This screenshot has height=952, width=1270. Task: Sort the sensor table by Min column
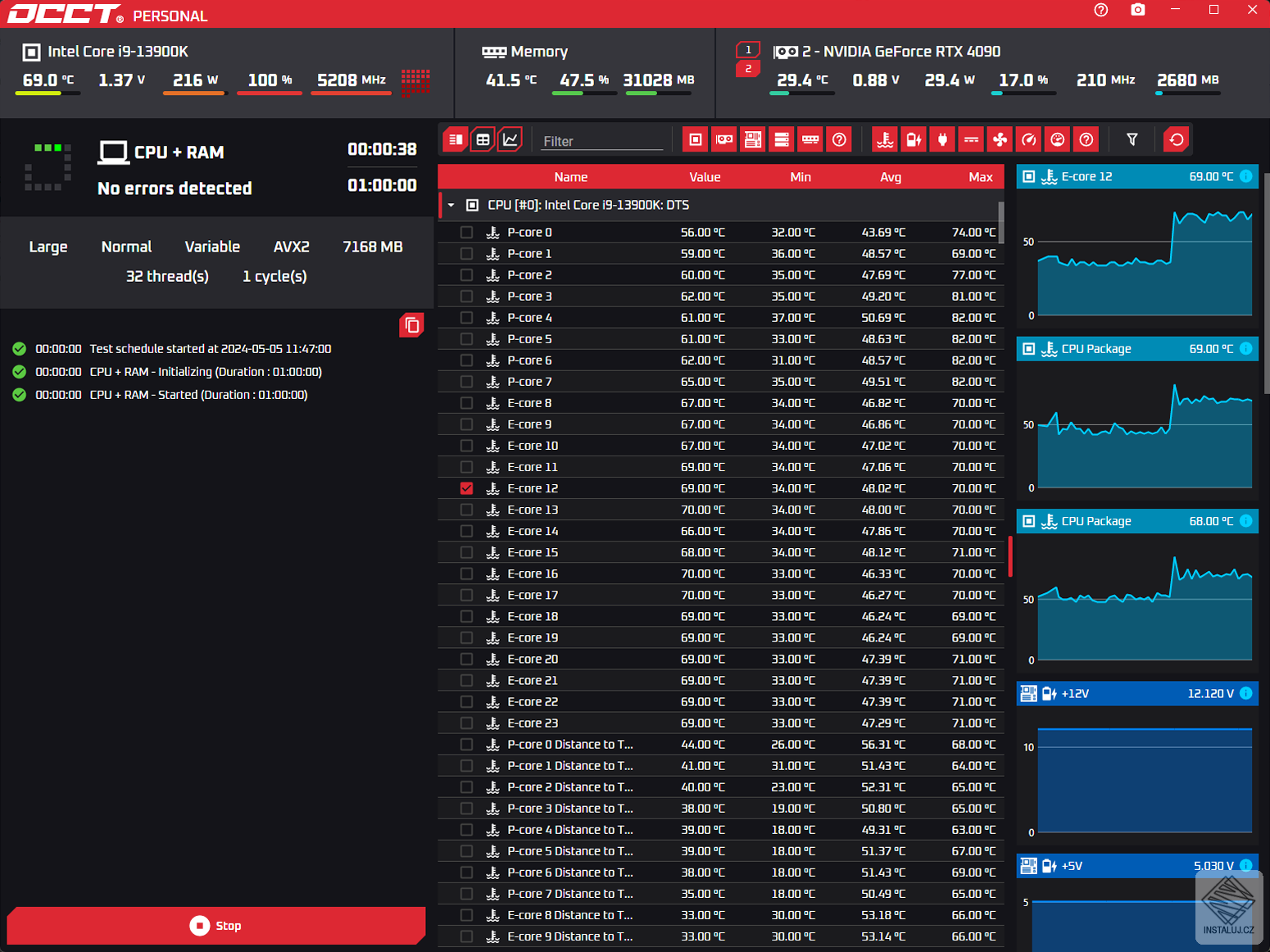(801, 177)
